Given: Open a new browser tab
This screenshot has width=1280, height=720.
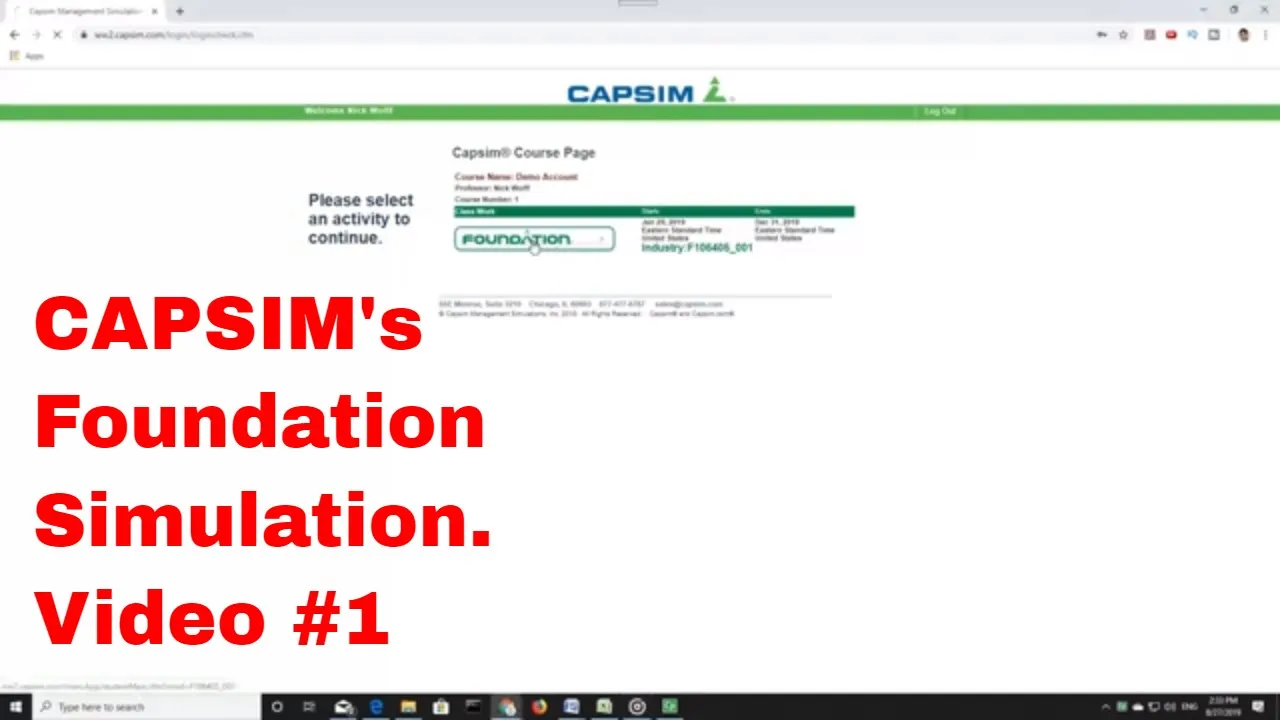Looking at the screenshot, I should tap(180, 11).
